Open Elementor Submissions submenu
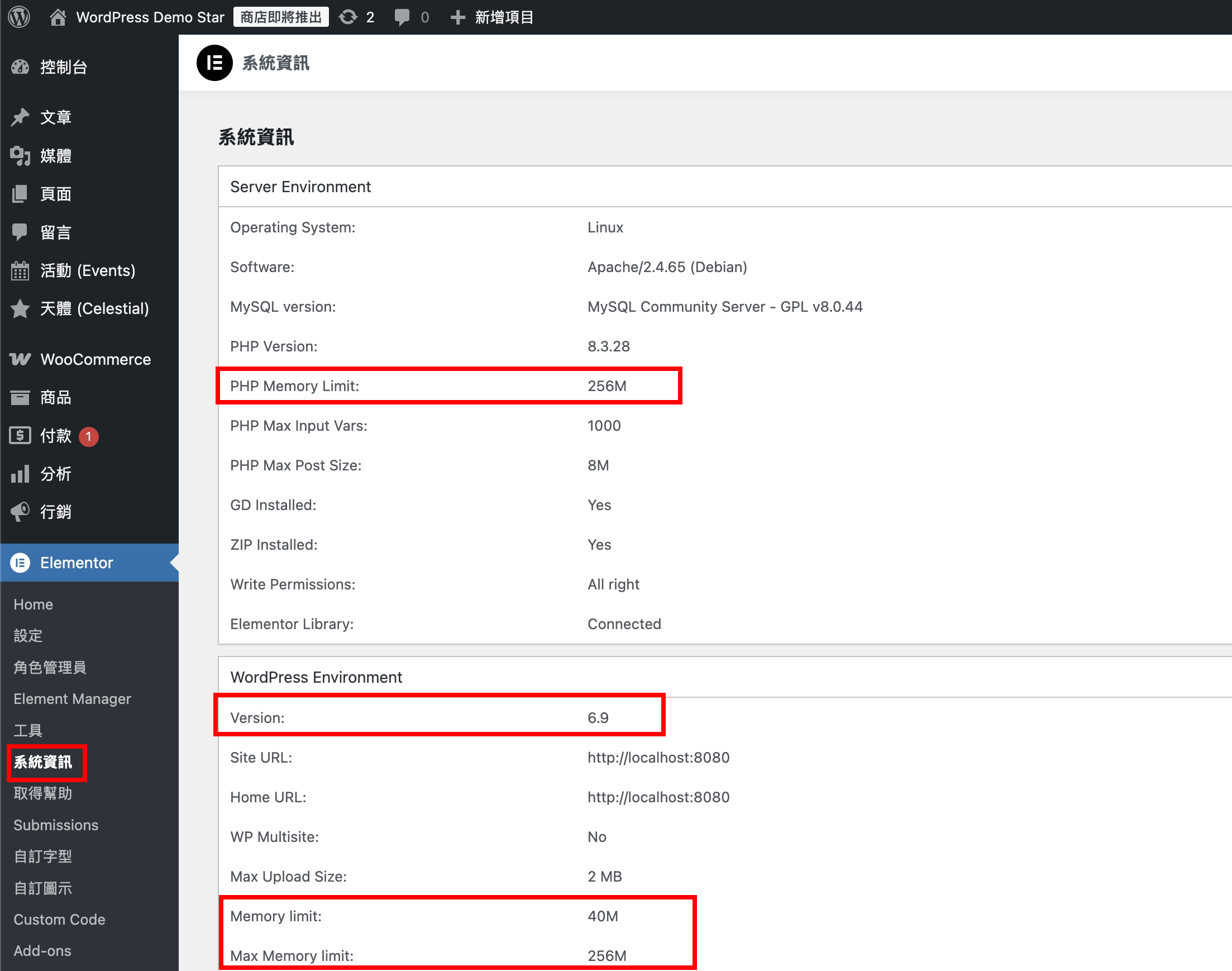The width and height of the screenshot is (1232, 971). point(56,825)
